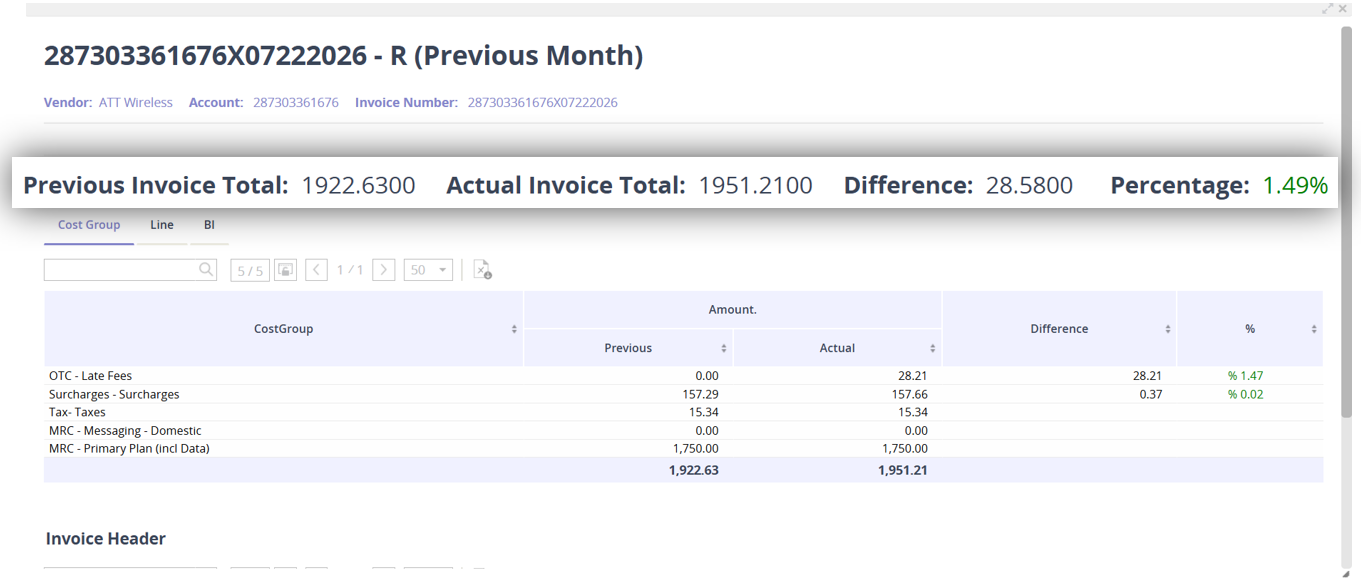Click the 157.66 Actual amount for Surcharges

tap(908, 394)
